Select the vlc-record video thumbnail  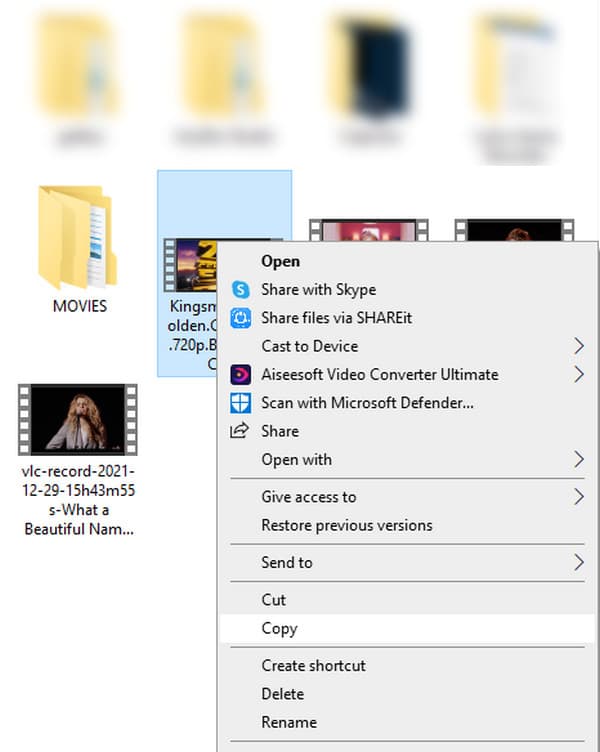pyautogui.click(x=78, y=419)
